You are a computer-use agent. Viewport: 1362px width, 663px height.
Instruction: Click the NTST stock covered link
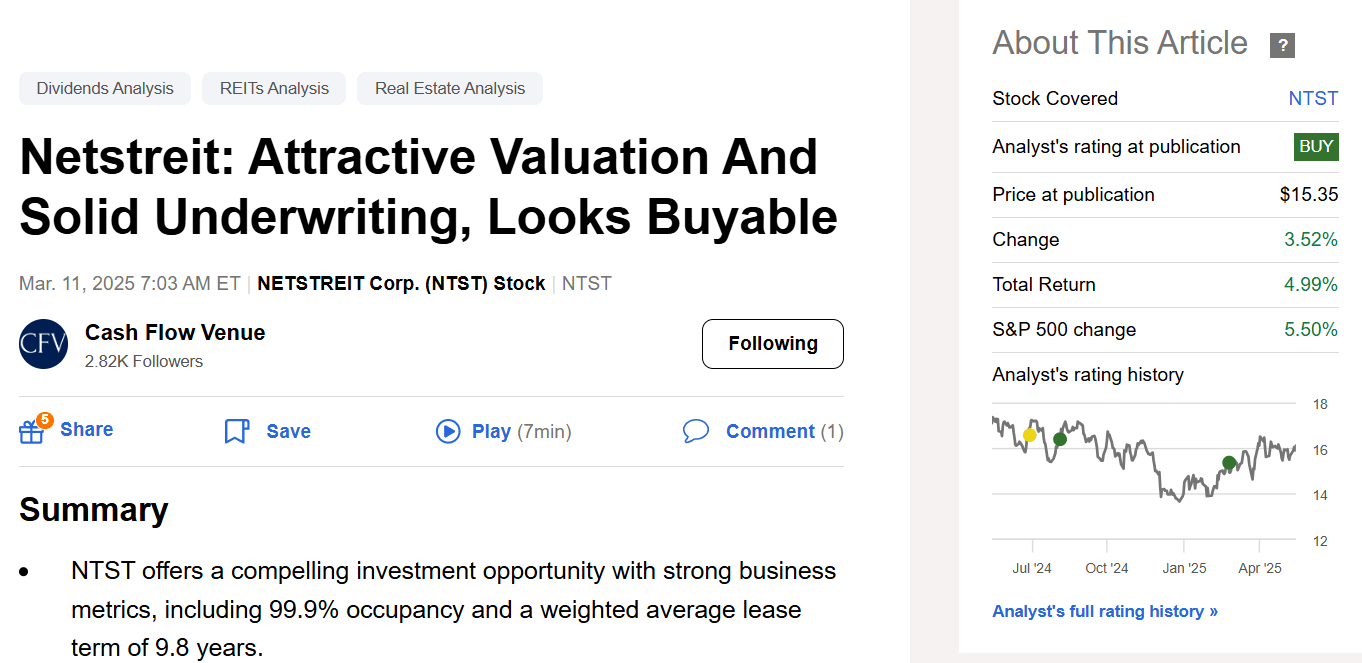coord(1313,98)
